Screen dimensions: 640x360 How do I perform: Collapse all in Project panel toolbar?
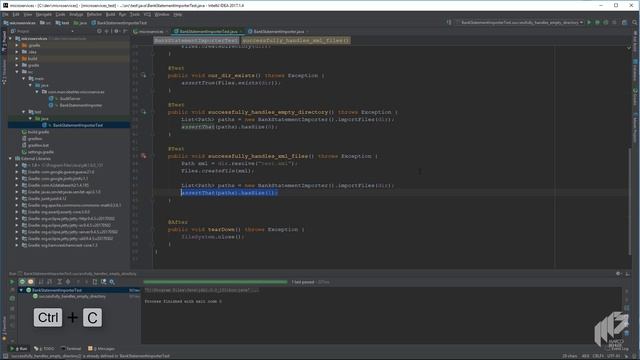107,31
